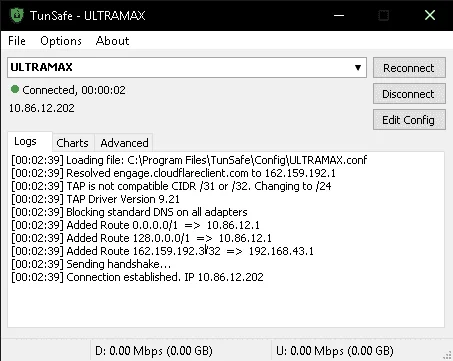
Task: Click the Disconnect button
Action: tap(409, 94)
